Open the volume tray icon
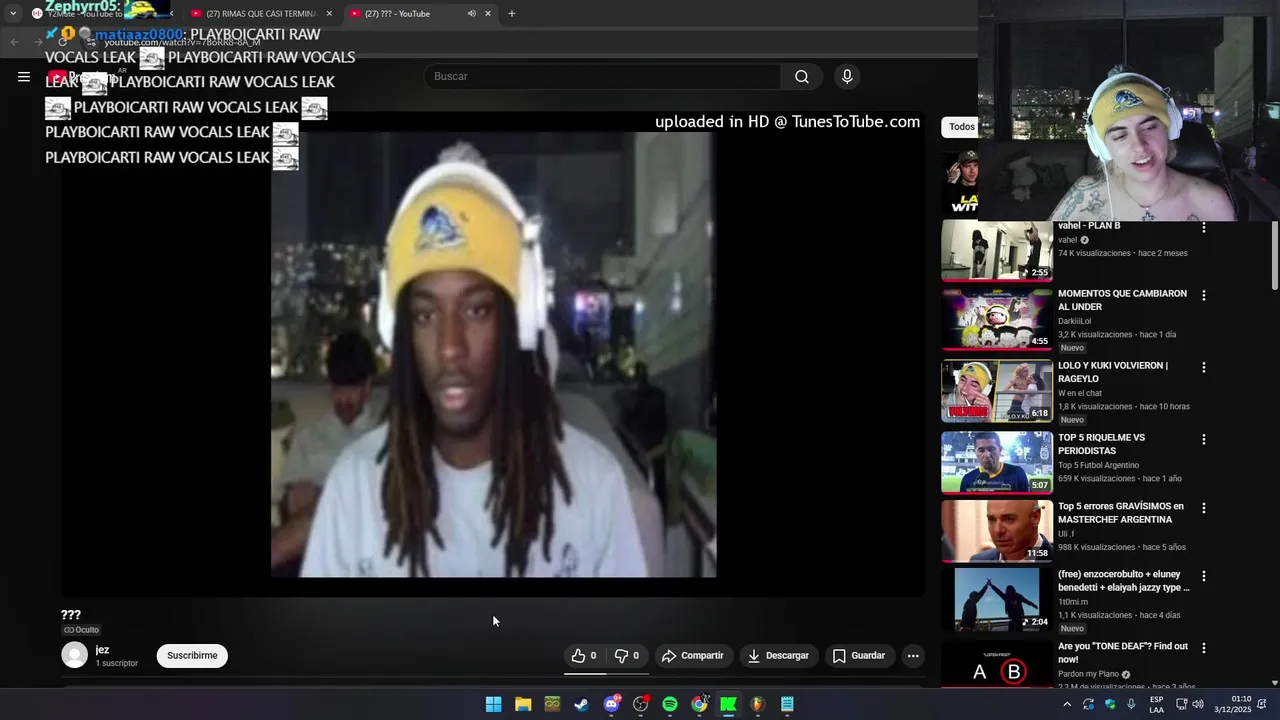This screenshot has height=720, width=1280. (1198, 704)
